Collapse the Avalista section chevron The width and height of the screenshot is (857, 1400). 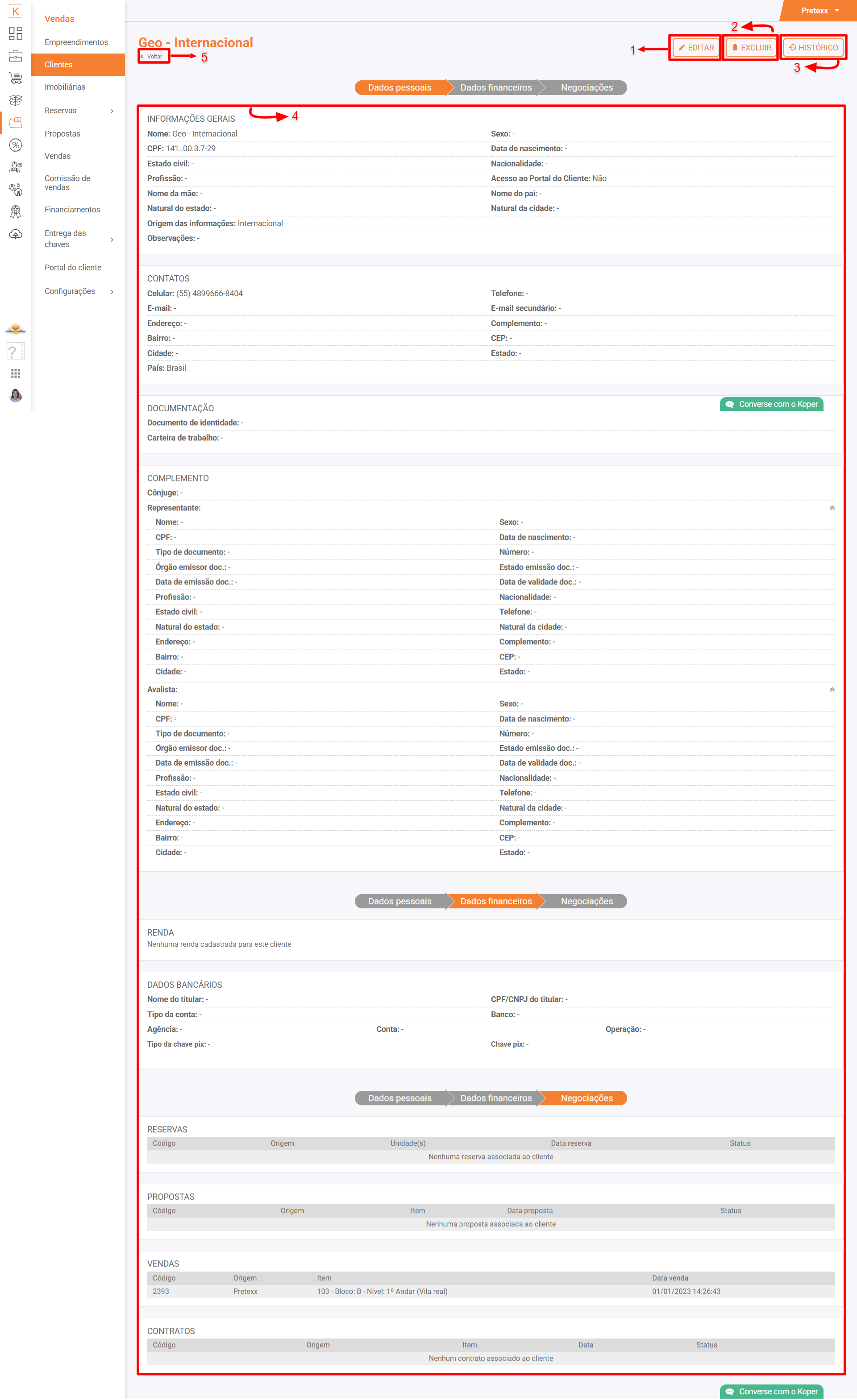coord(832,689)
